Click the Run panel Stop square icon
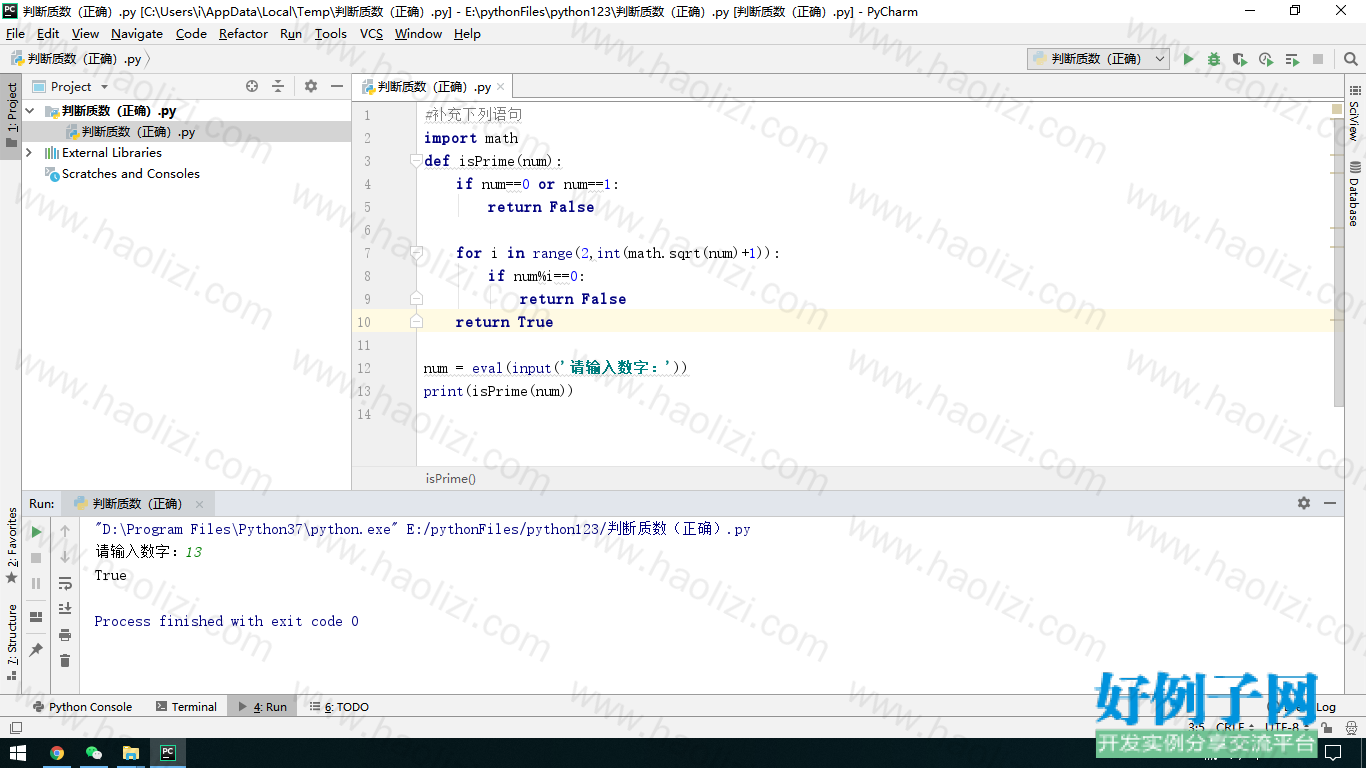1366x768 pixels. [36, 557]
